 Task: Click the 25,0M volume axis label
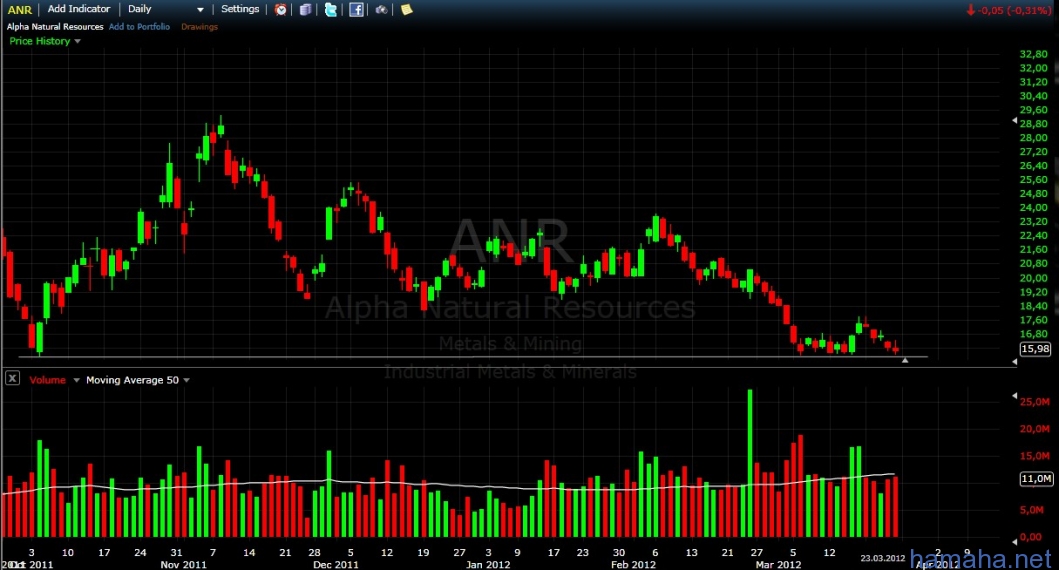coord(1035,402)
